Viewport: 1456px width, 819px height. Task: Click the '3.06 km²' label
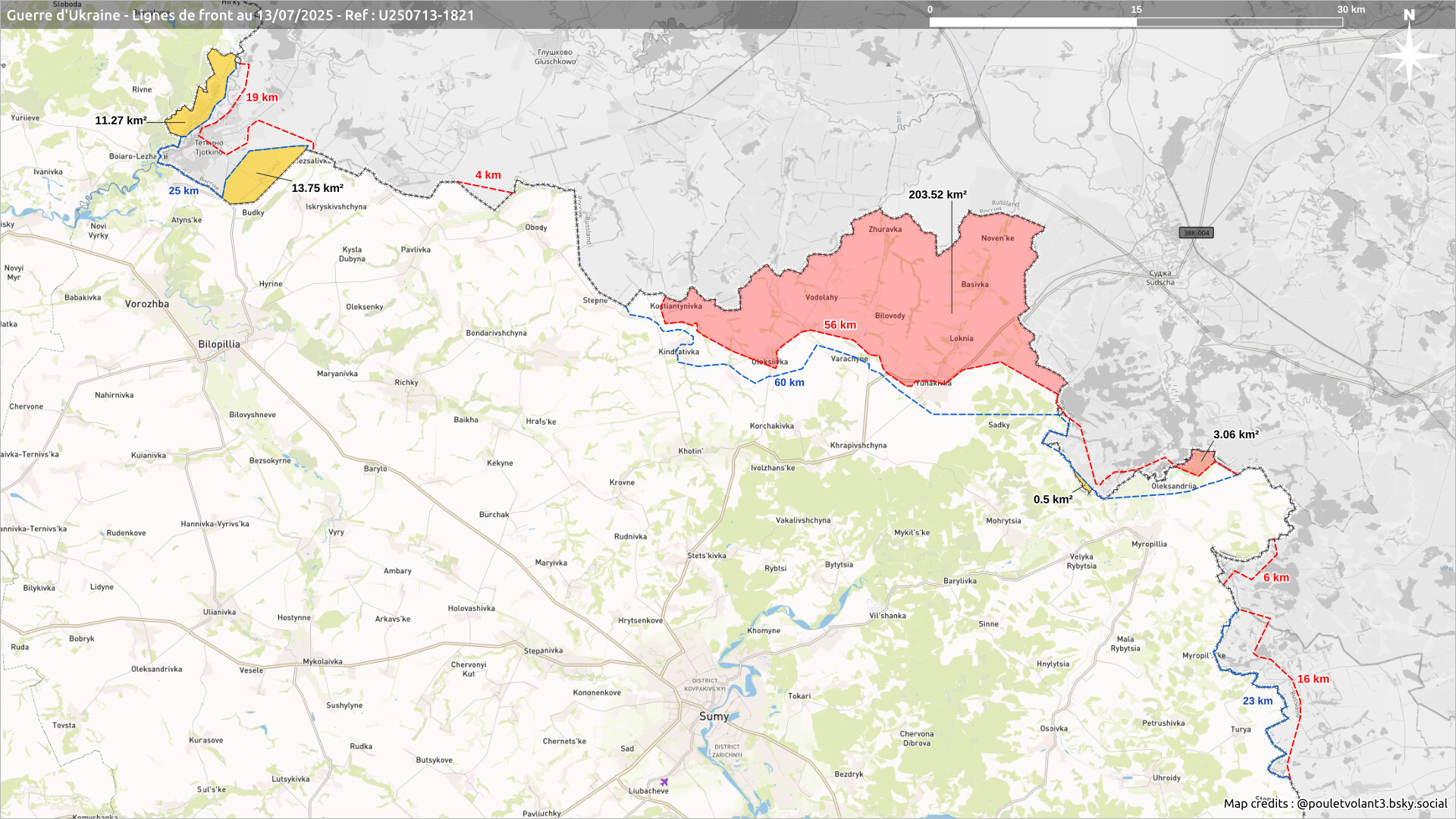coord(1236,435)
